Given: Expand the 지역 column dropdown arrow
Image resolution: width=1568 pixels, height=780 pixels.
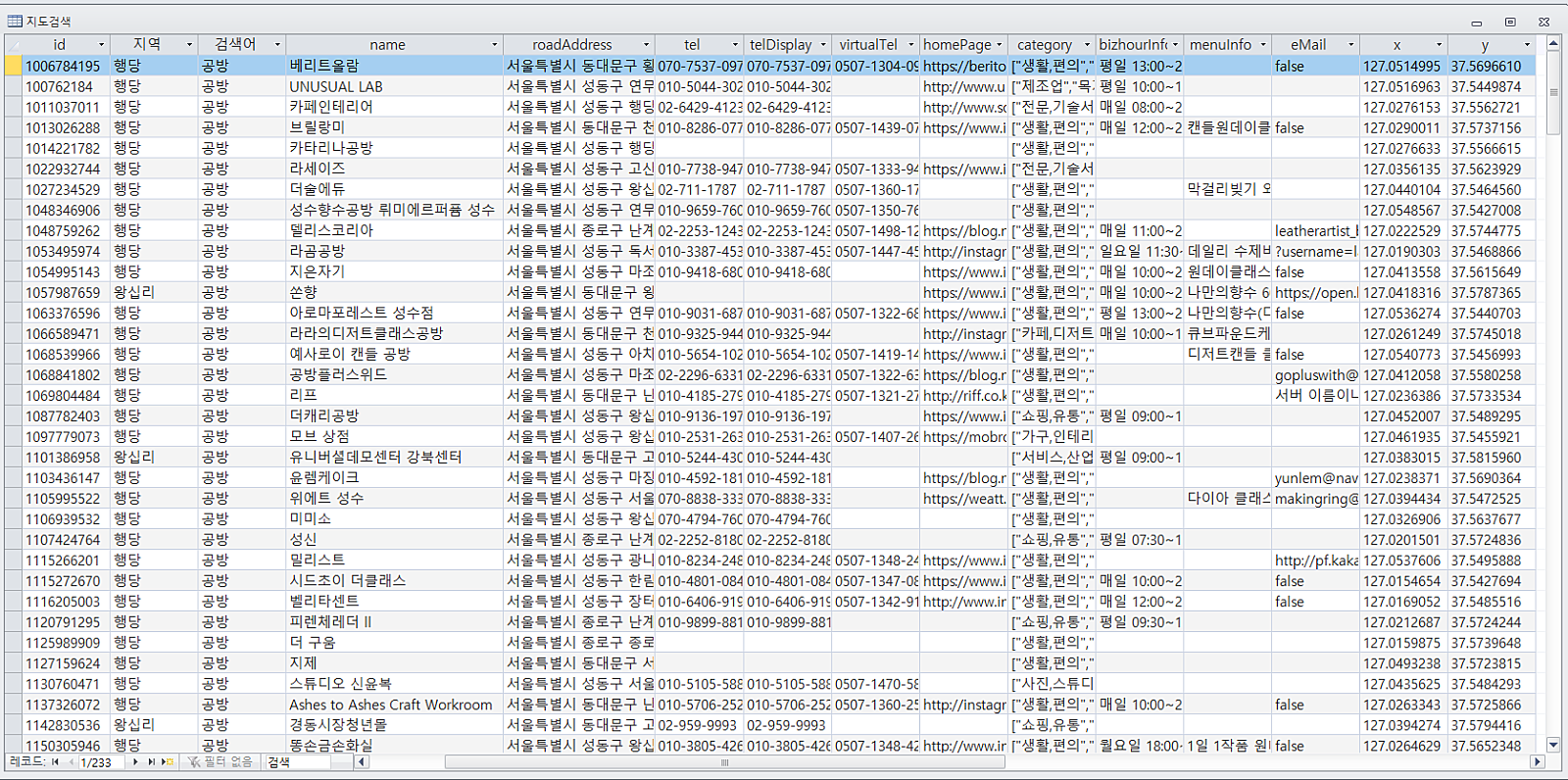Looking at the screenshot, I should point(189,45).
